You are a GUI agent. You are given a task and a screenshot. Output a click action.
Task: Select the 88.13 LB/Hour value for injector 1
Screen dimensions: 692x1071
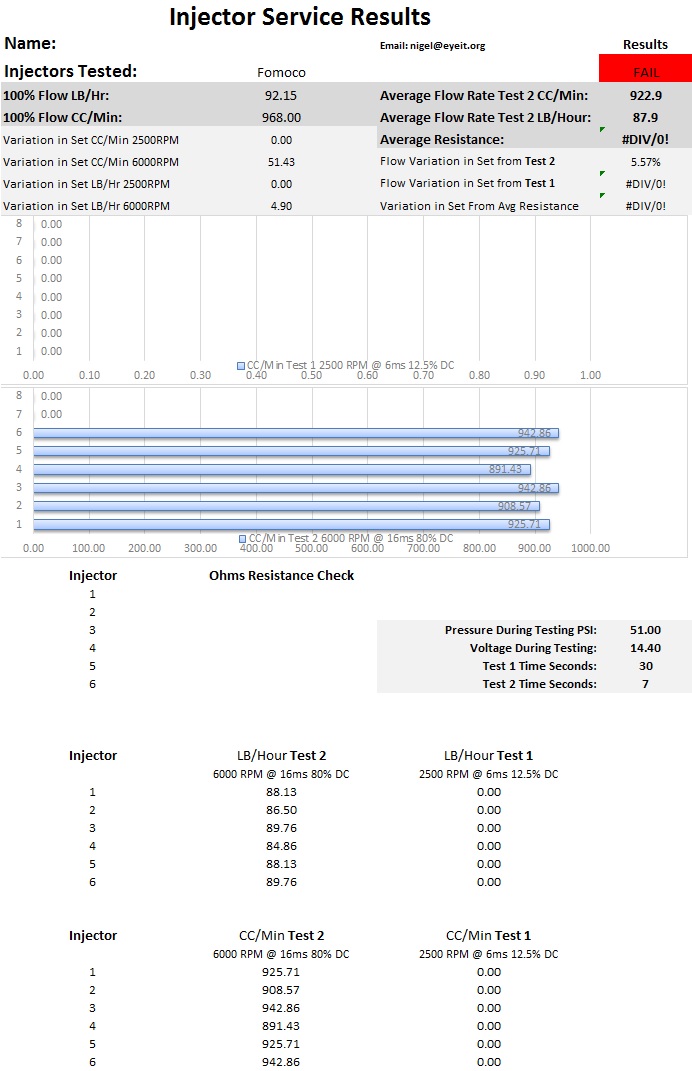click(281, 792)
